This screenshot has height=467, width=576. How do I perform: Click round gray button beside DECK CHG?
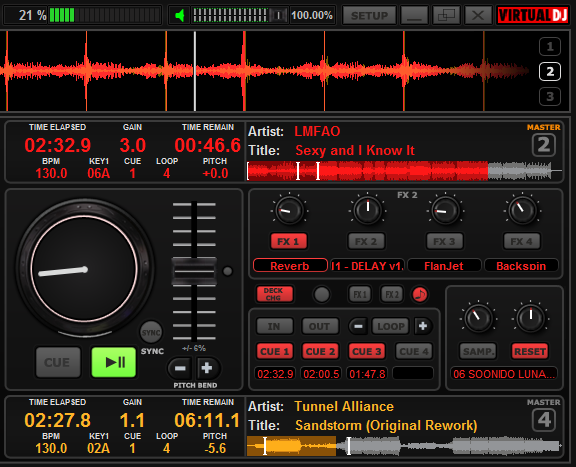click(x=322, y=295)
